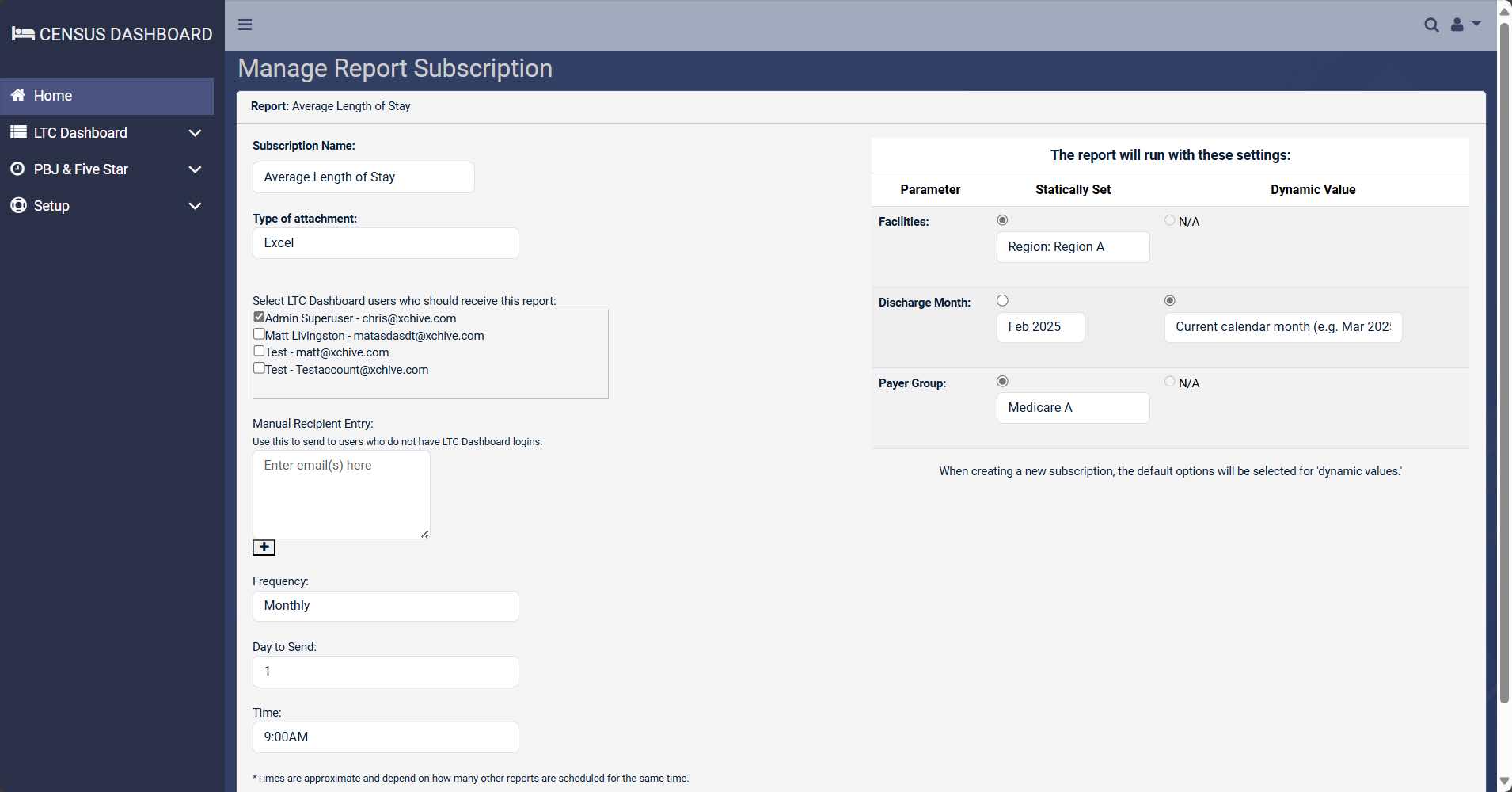The image size is (1512, 792).
Task: Select the static Discharge Month radio button
Action: tap(1002, 300)
